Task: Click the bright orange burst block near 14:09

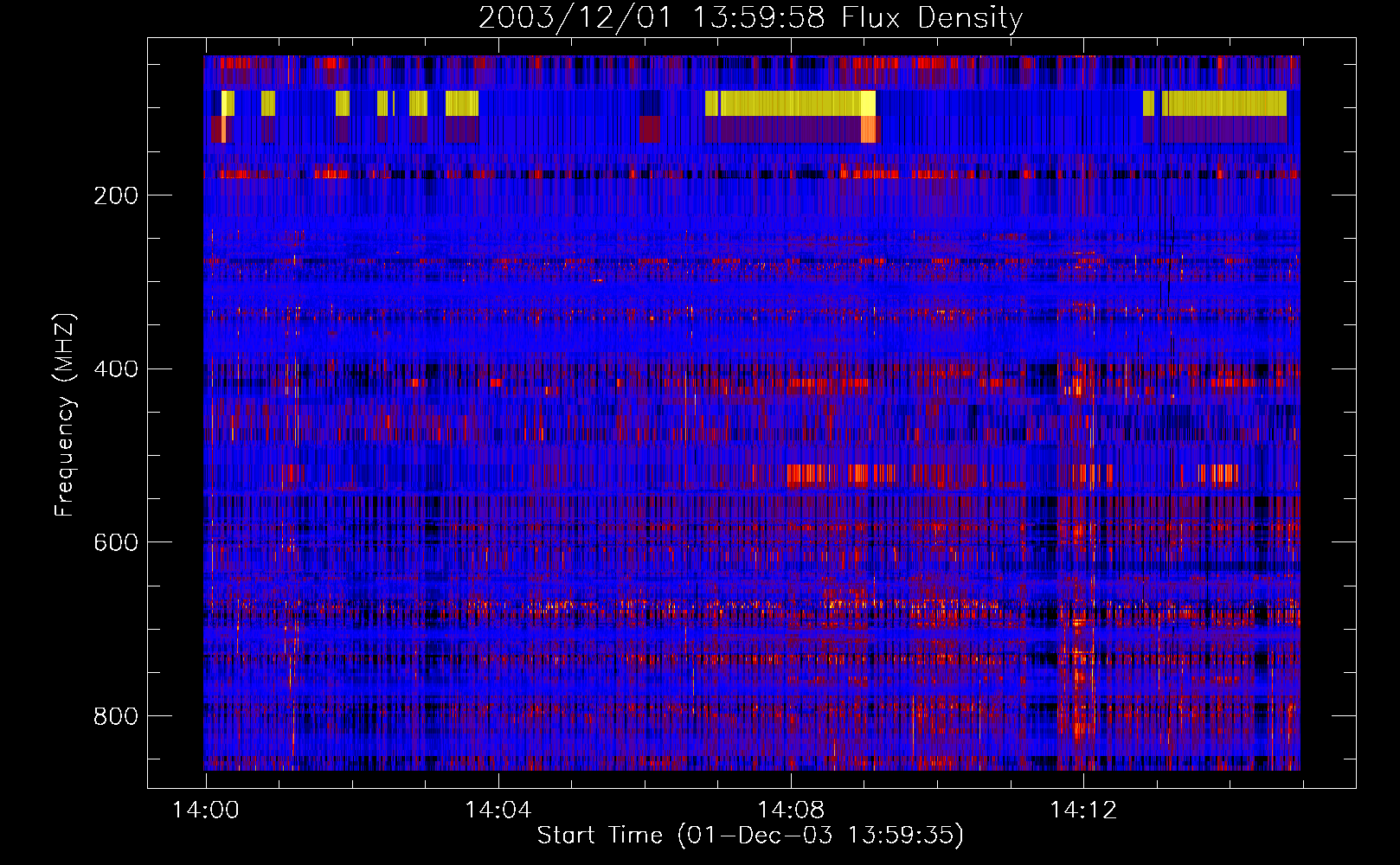Action: click(x=869, y=130)
